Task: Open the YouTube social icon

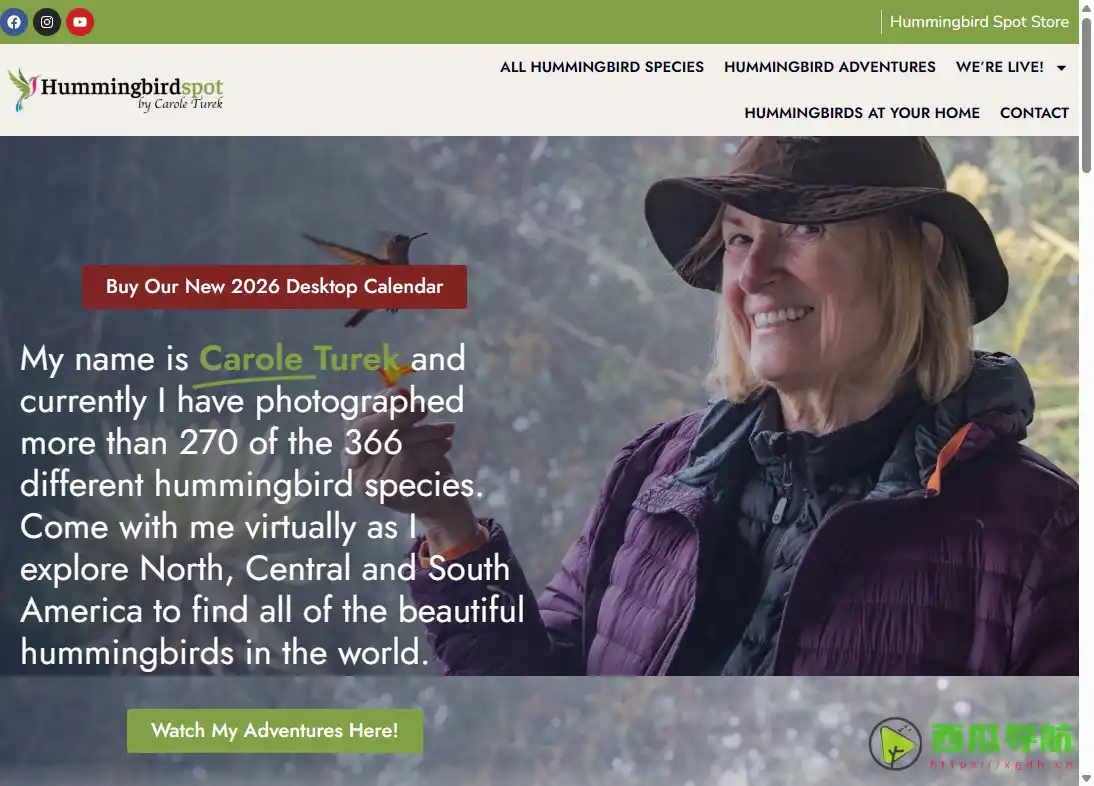Action: [80, 22]
